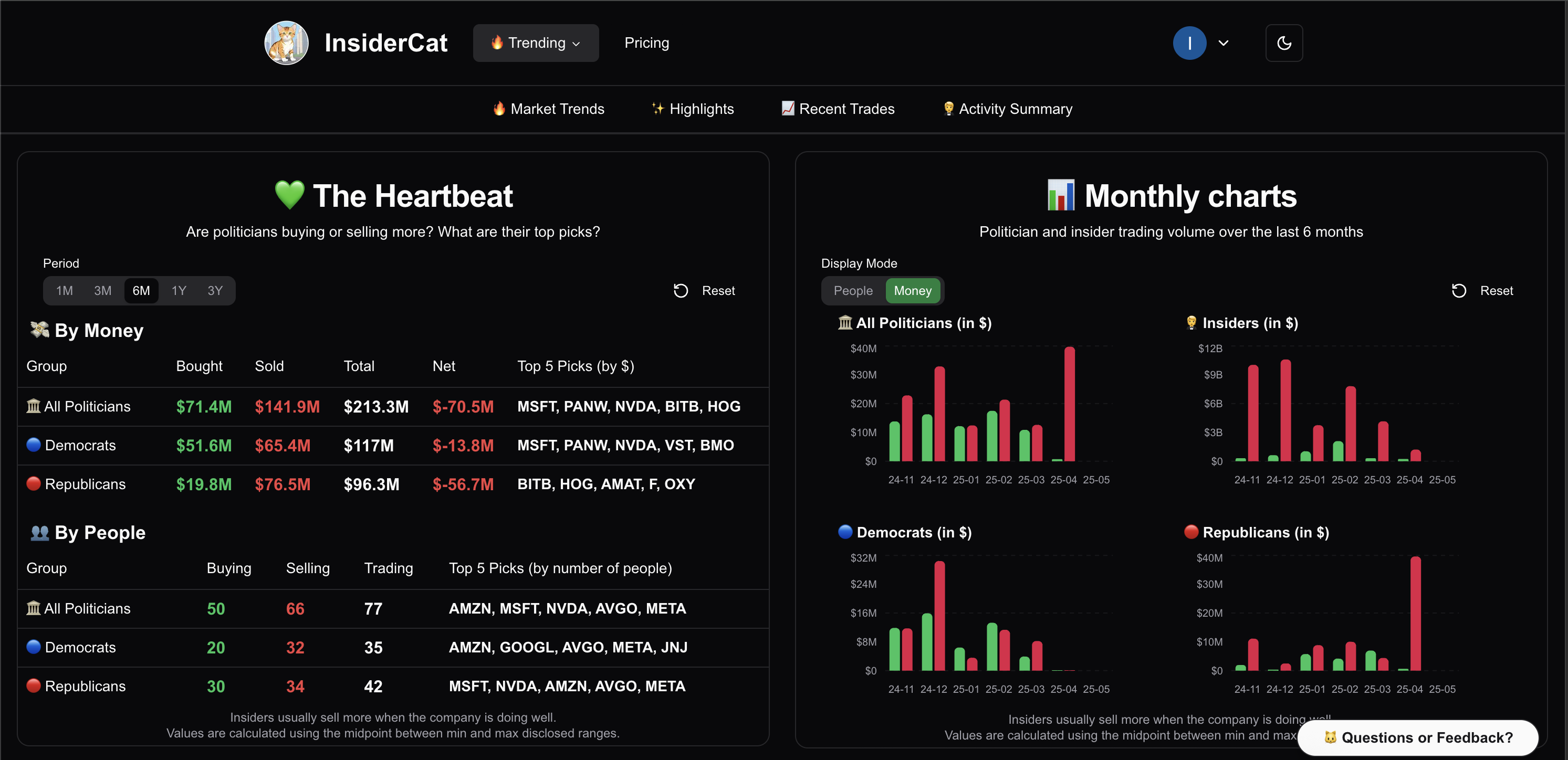1568x760 pixels.
Task: Click the green heart Heartbeat icon
Action: pyautogui.click(x=289, y=195)
